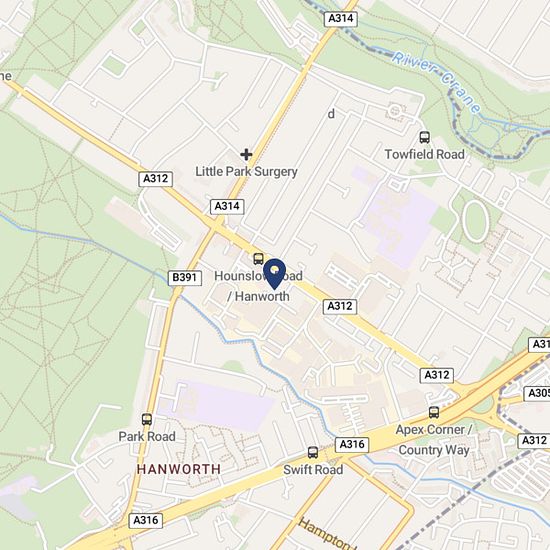The height and width of the screenshot is (550, 550).
Task: Click the HANWORTH district label
Action: 179,469
